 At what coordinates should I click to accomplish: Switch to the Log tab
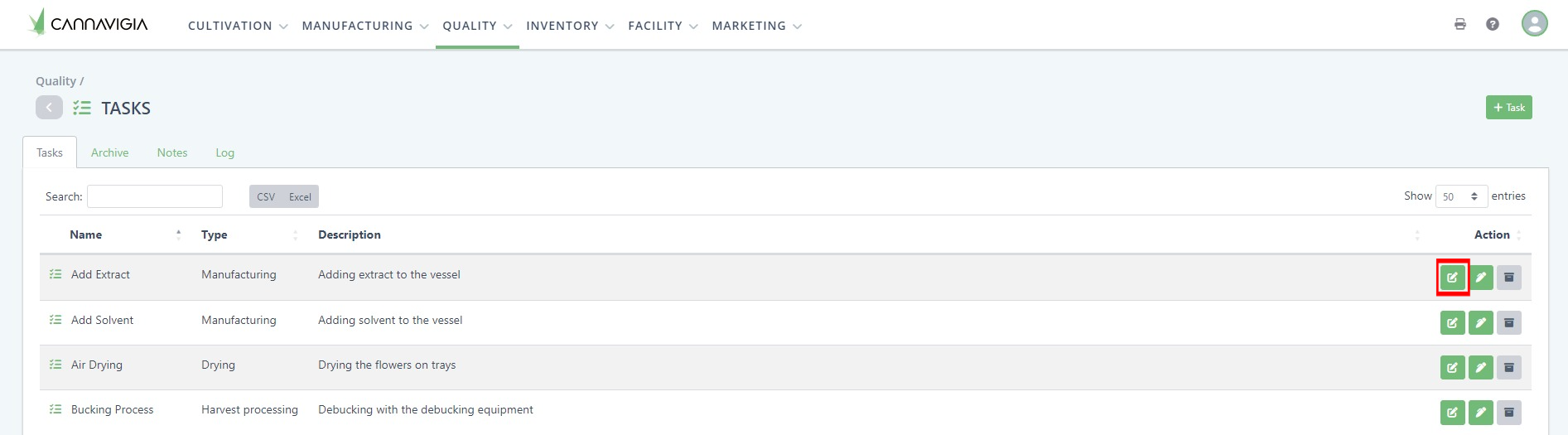224,152
